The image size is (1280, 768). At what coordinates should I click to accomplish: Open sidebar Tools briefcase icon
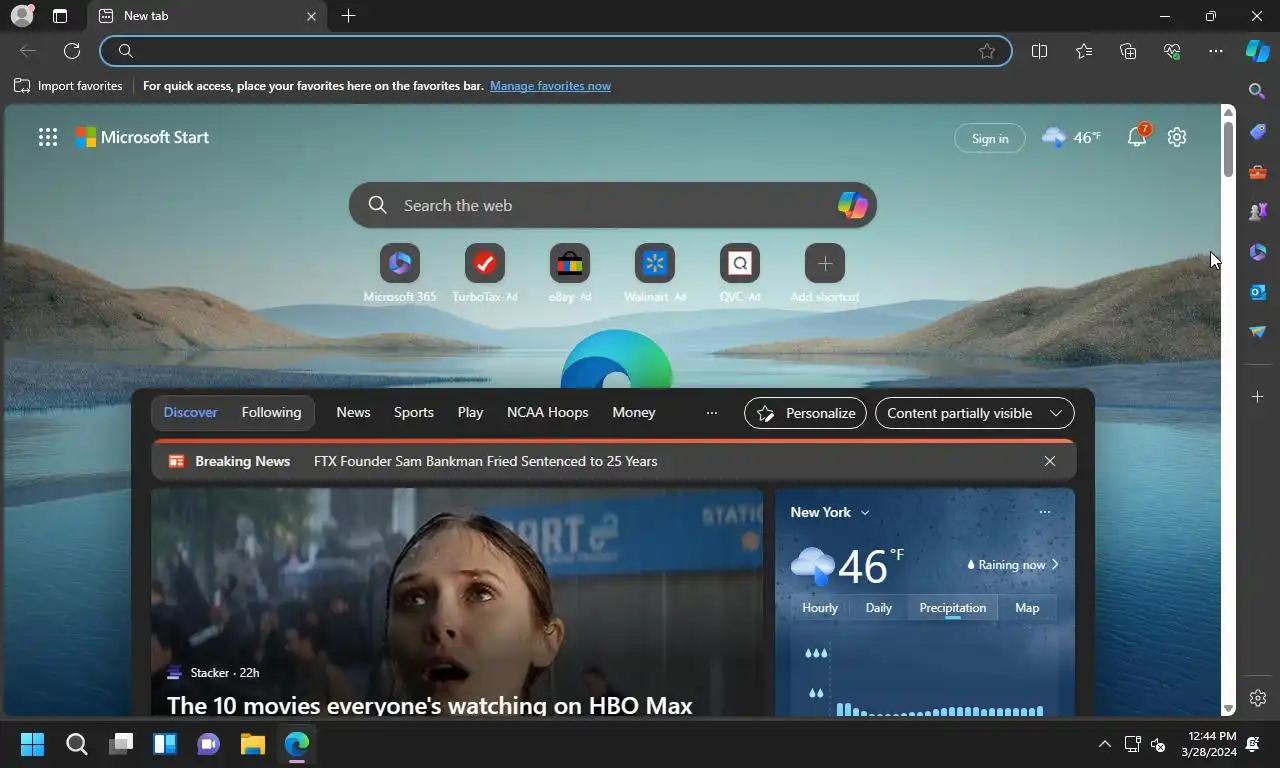pos(1258,172)
